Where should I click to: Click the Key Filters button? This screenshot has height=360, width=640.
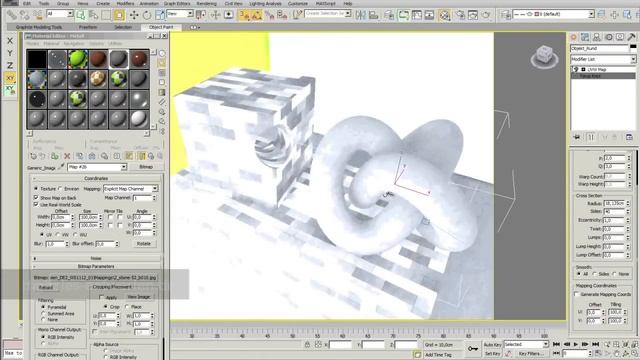(531, 353)
